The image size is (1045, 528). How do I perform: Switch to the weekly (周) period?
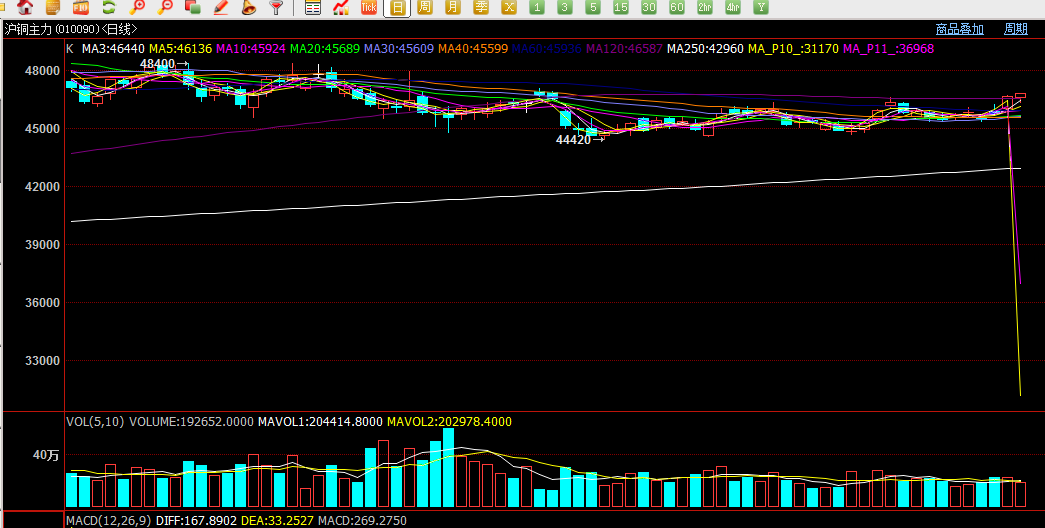426,7
